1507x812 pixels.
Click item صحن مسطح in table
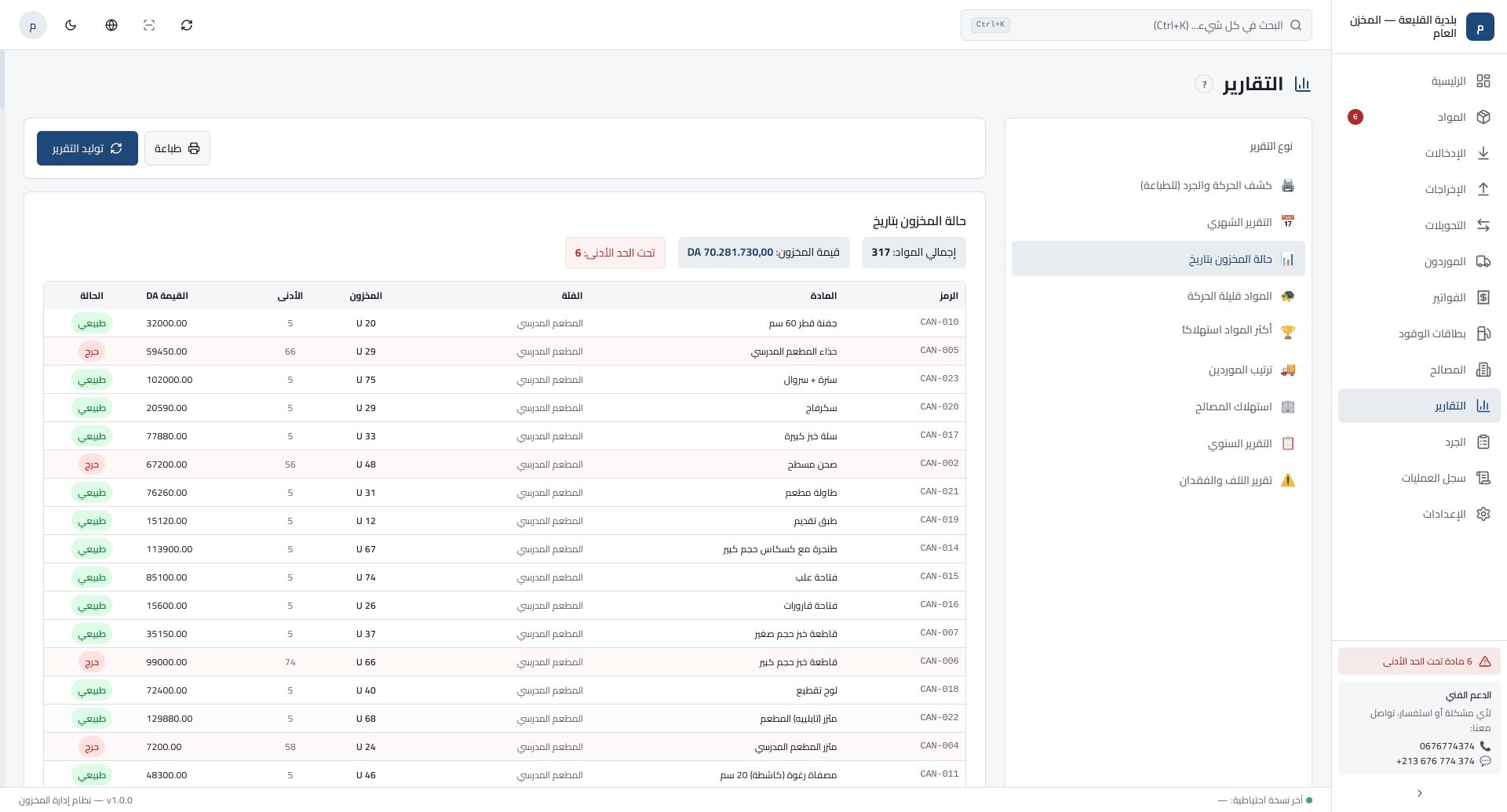pos(812,464)
